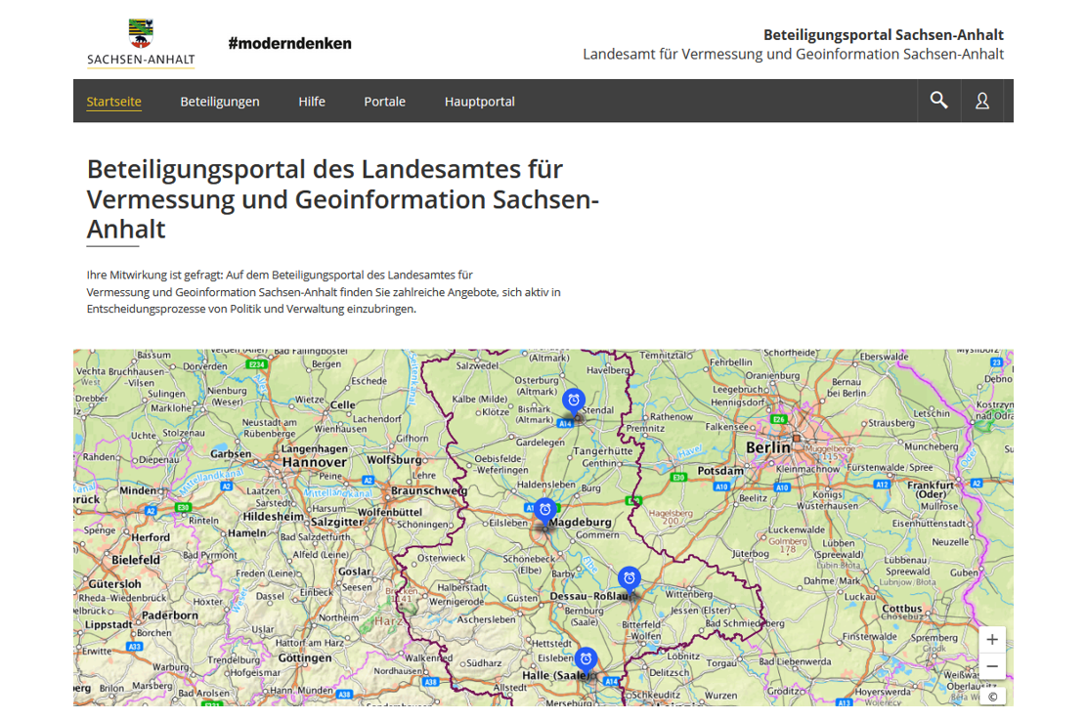Open the Beteiligungen menu
The image size is (1086, 720).
click(220, 102)
